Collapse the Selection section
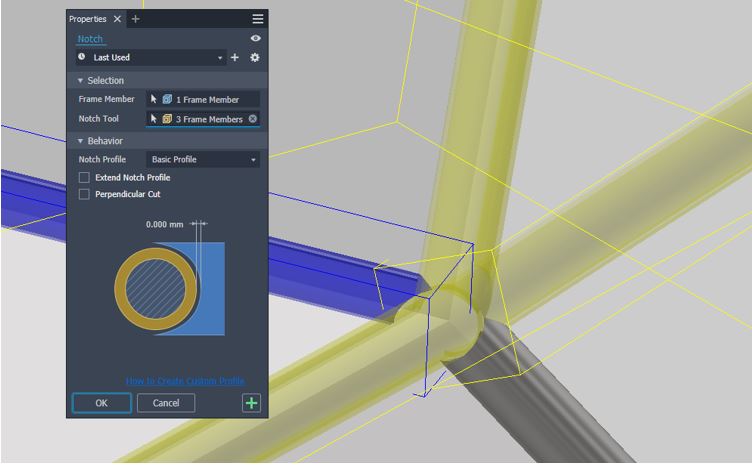The height and width of the screenshot is (465, 752). pyautogui.click(x=80, y=81)
